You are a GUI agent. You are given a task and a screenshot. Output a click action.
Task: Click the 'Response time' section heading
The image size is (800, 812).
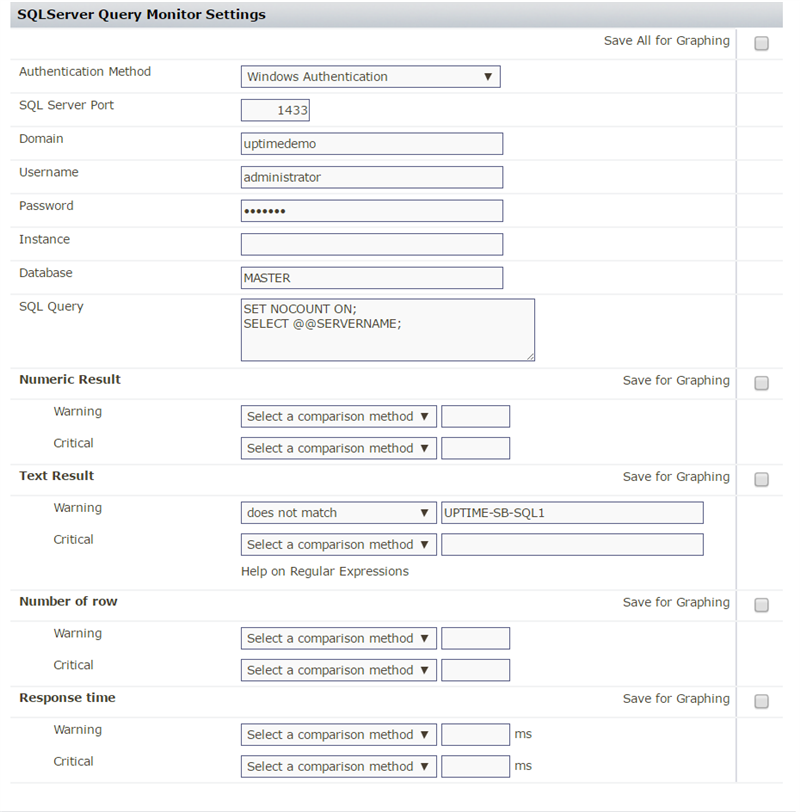[67, 698]
